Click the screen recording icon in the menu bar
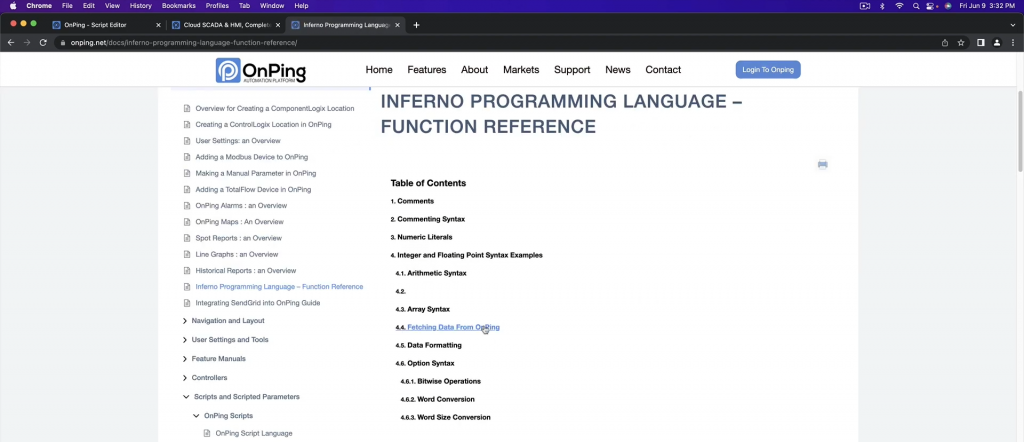This screenshot has height=442, width=1024. (x=865, y=6)
